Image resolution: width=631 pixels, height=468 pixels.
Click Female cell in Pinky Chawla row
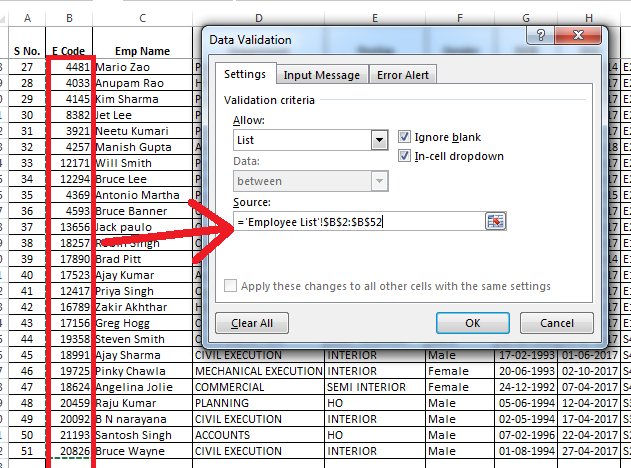pos(460,371)
